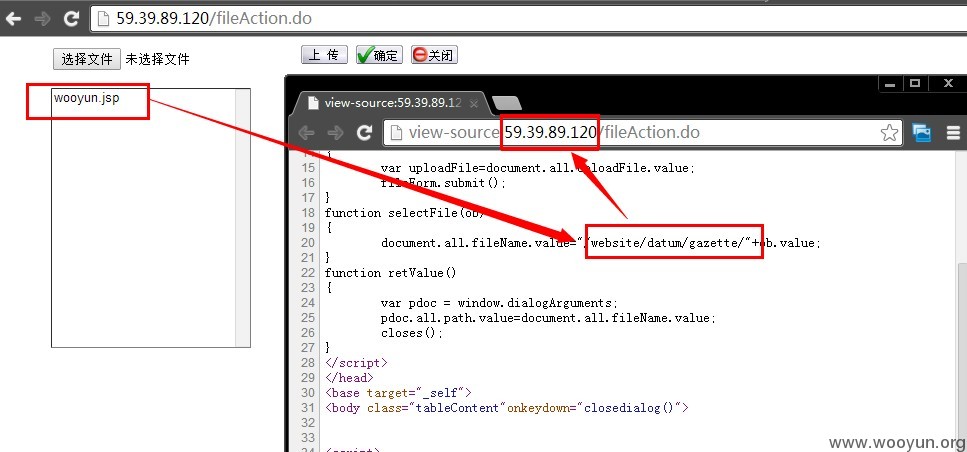The height and width of the screenshot is (452, 967).
Task: Maximize the view-source window
Action: point(915,84)
